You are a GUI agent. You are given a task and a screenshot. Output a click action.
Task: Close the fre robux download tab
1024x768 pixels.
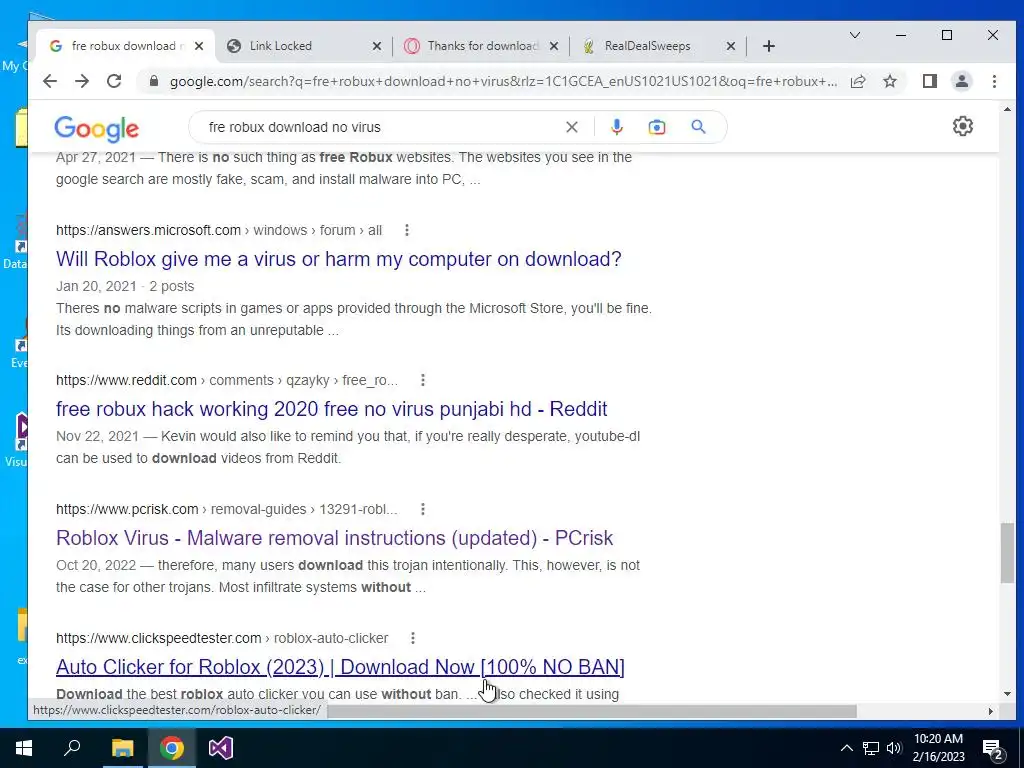199,46
